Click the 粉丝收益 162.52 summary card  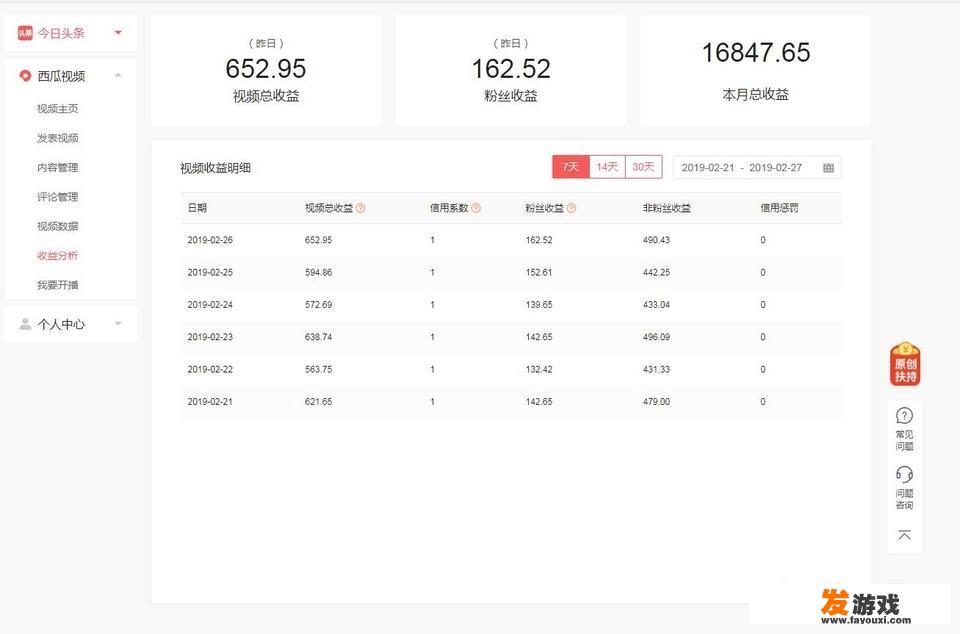(511, 71)
